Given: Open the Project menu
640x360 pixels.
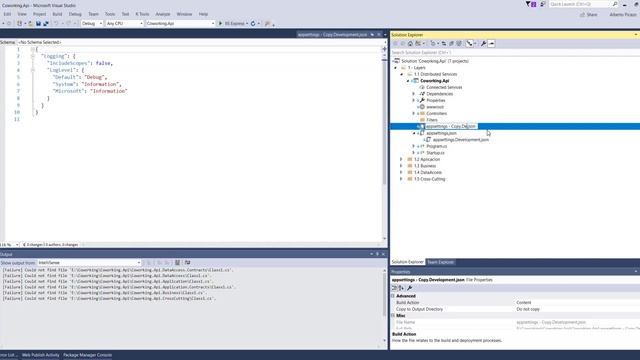Looking at the screenshot, I should click(40, 14).
